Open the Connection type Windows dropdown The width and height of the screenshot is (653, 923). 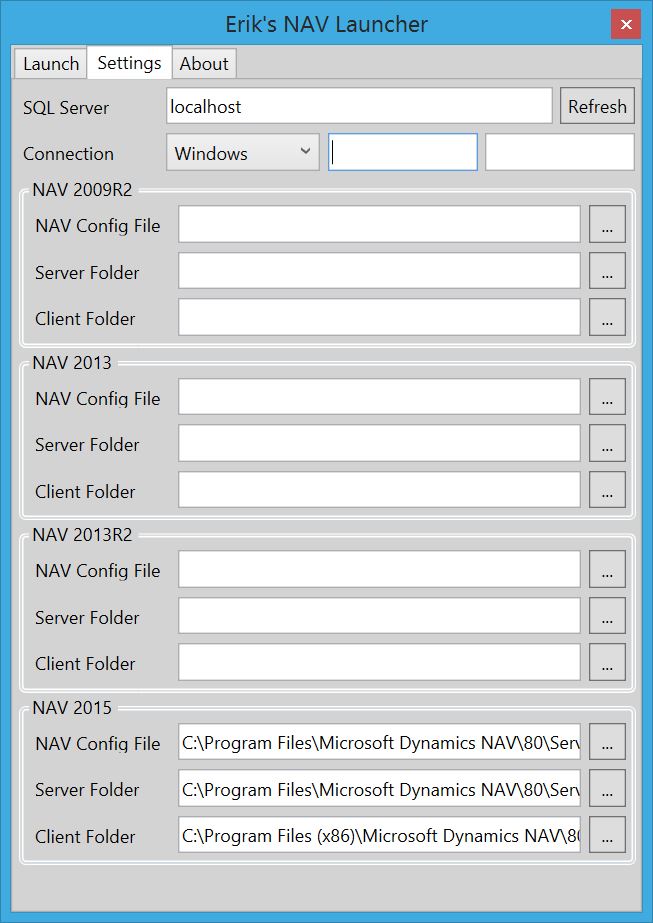243,152
